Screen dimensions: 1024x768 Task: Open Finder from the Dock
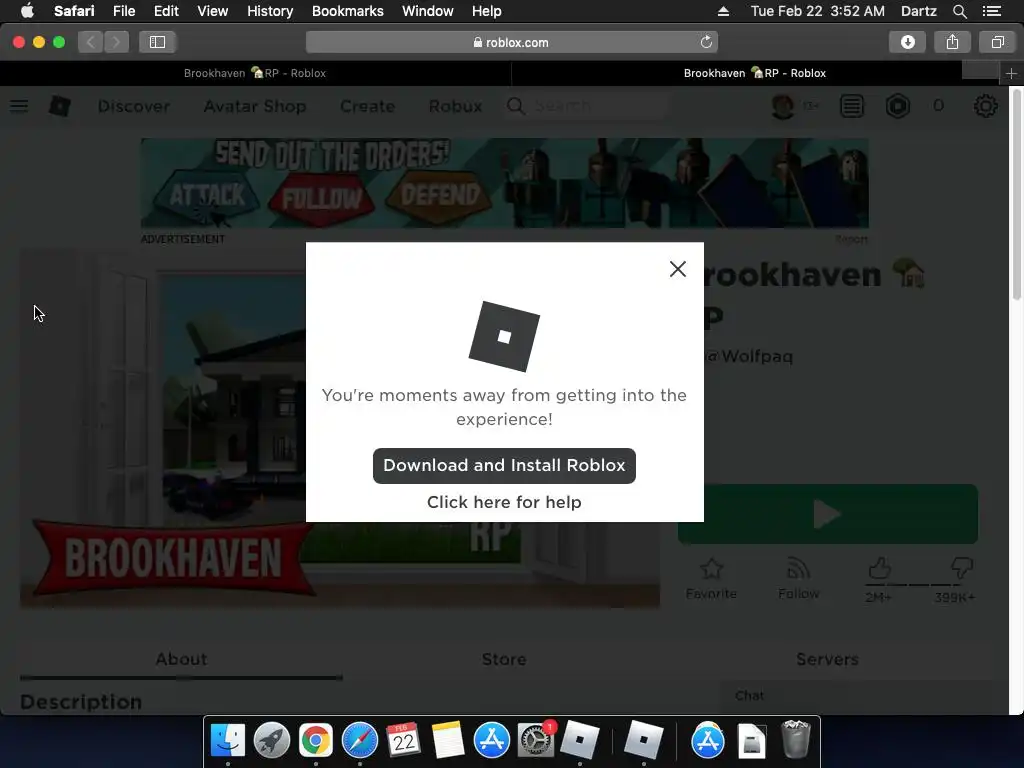coord(227,740)
